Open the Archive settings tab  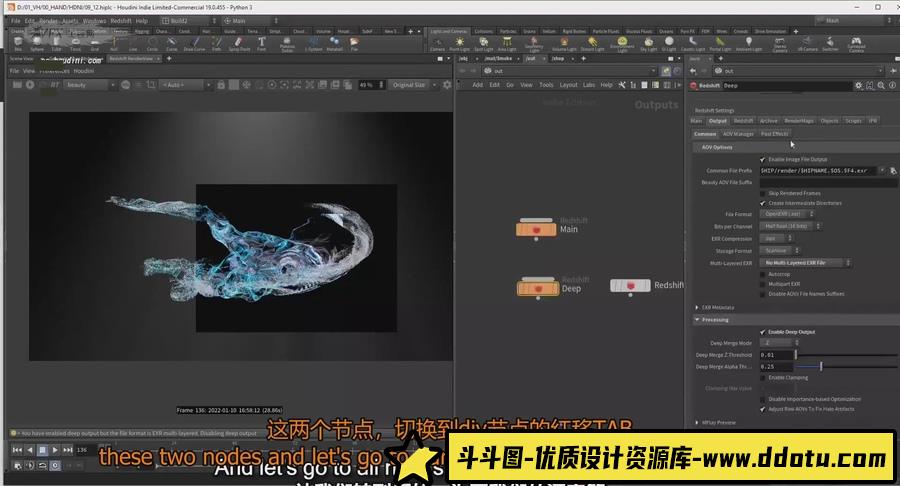[769, 121]
